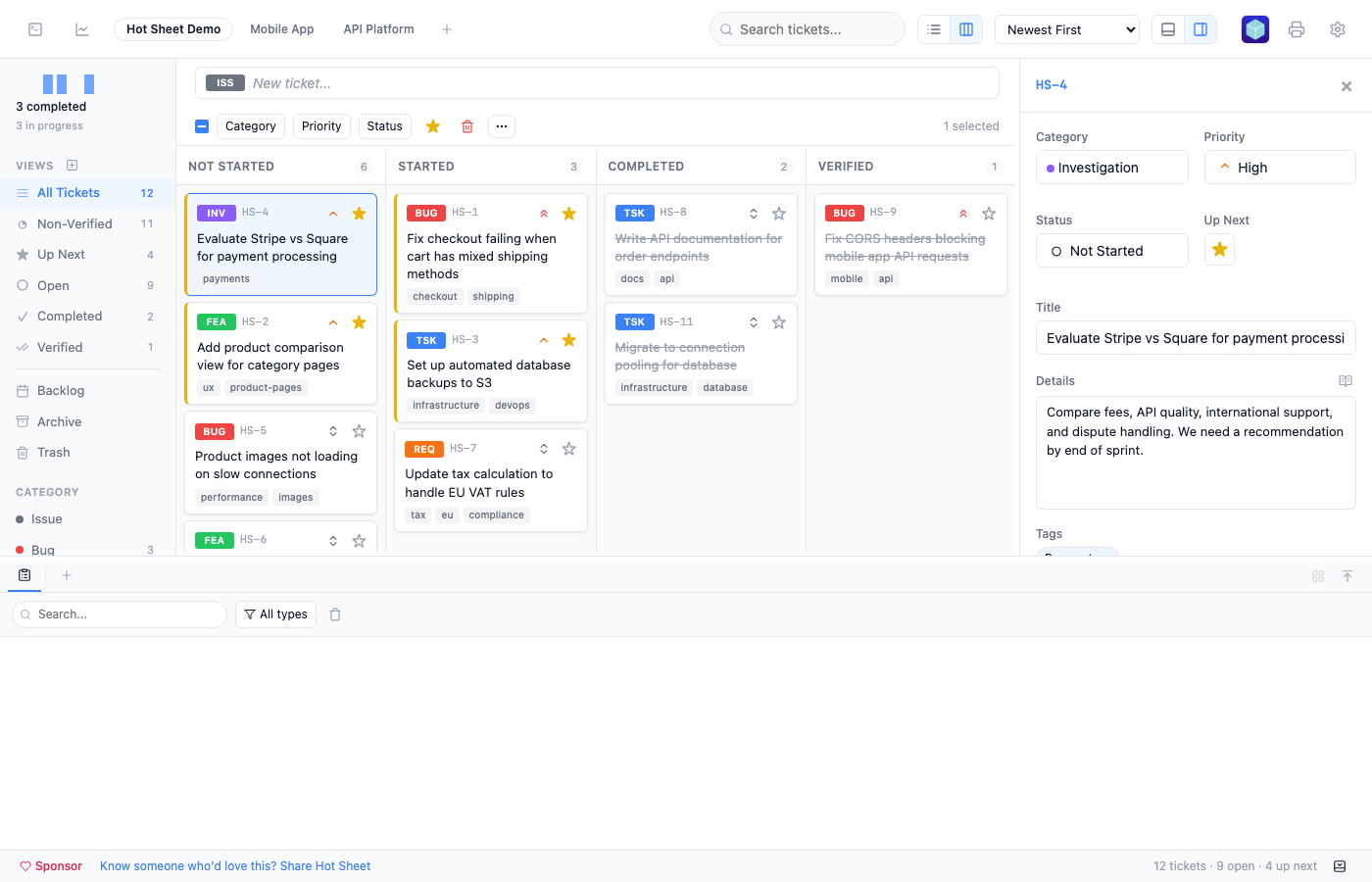This screenshot has width=1372, height=882.
Task: Open the details reader view icon
Action: point(1346,381)
